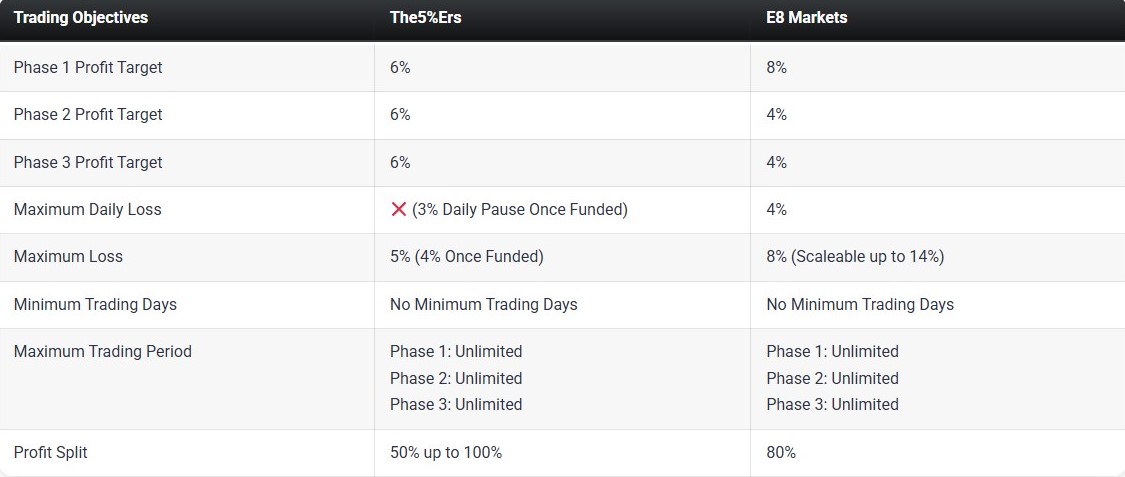Click E8 Markets No Minimum Trading Days cell
Image resolution: width=1125 pixels, height=477 pixels.
(x=860, y=304)
